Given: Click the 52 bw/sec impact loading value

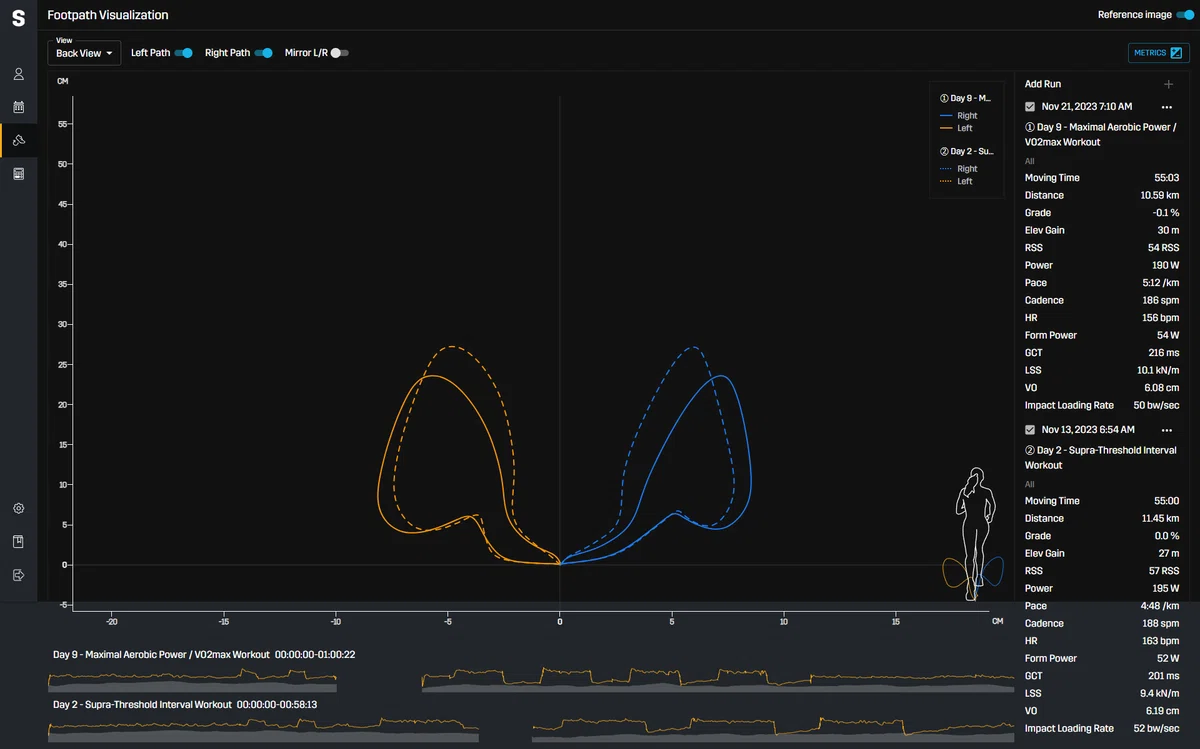Looking at the screenshot, I should pos(1157,728).
